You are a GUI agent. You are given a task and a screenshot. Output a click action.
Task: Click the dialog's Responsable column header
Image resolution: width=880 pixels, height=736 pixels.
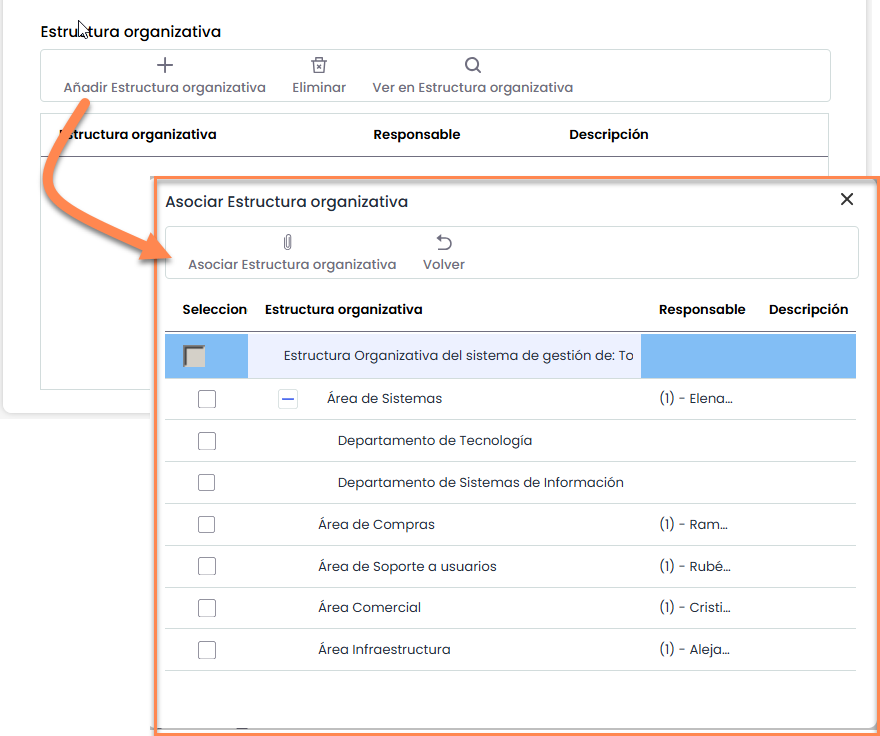[x=702, y=309]
